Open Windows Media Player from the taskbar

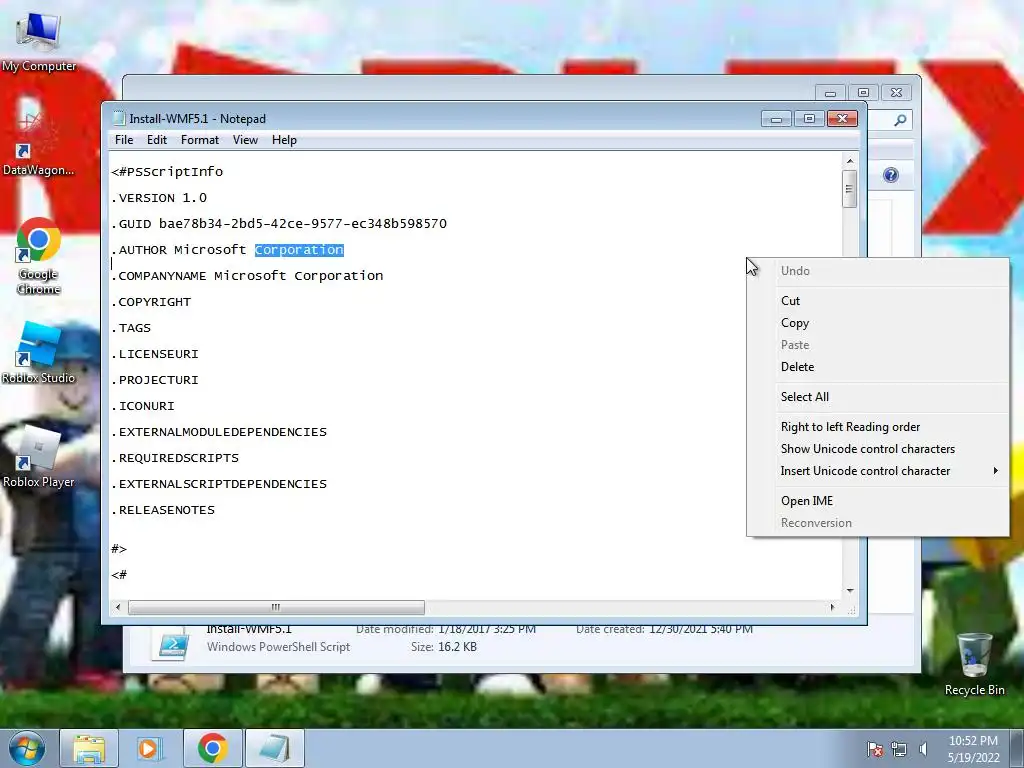150,748
